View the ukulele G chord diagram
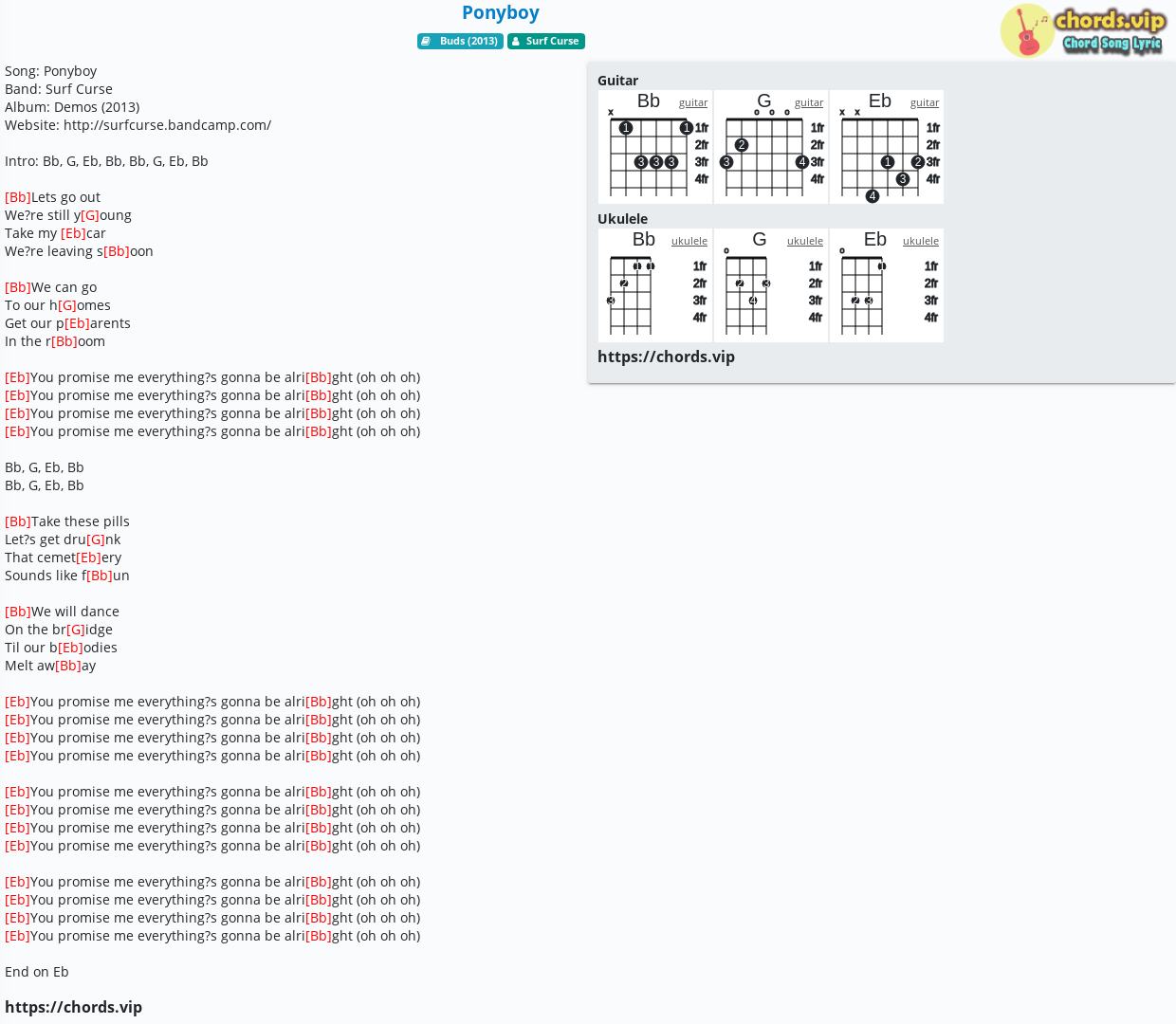The image size is (1176, 1024). click(771, 285)
